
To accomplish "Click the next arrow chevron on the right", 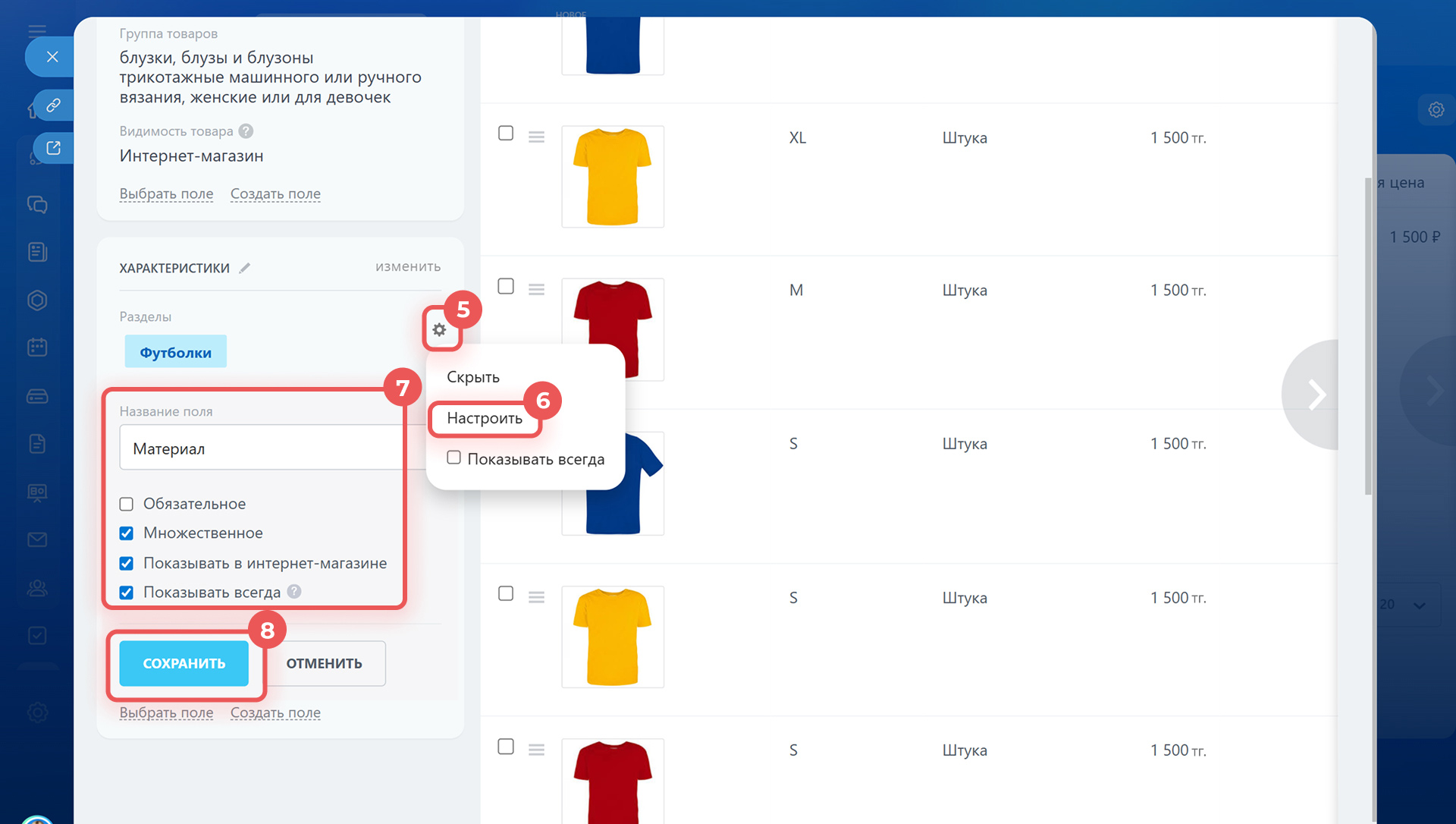I will point(1316,395).
